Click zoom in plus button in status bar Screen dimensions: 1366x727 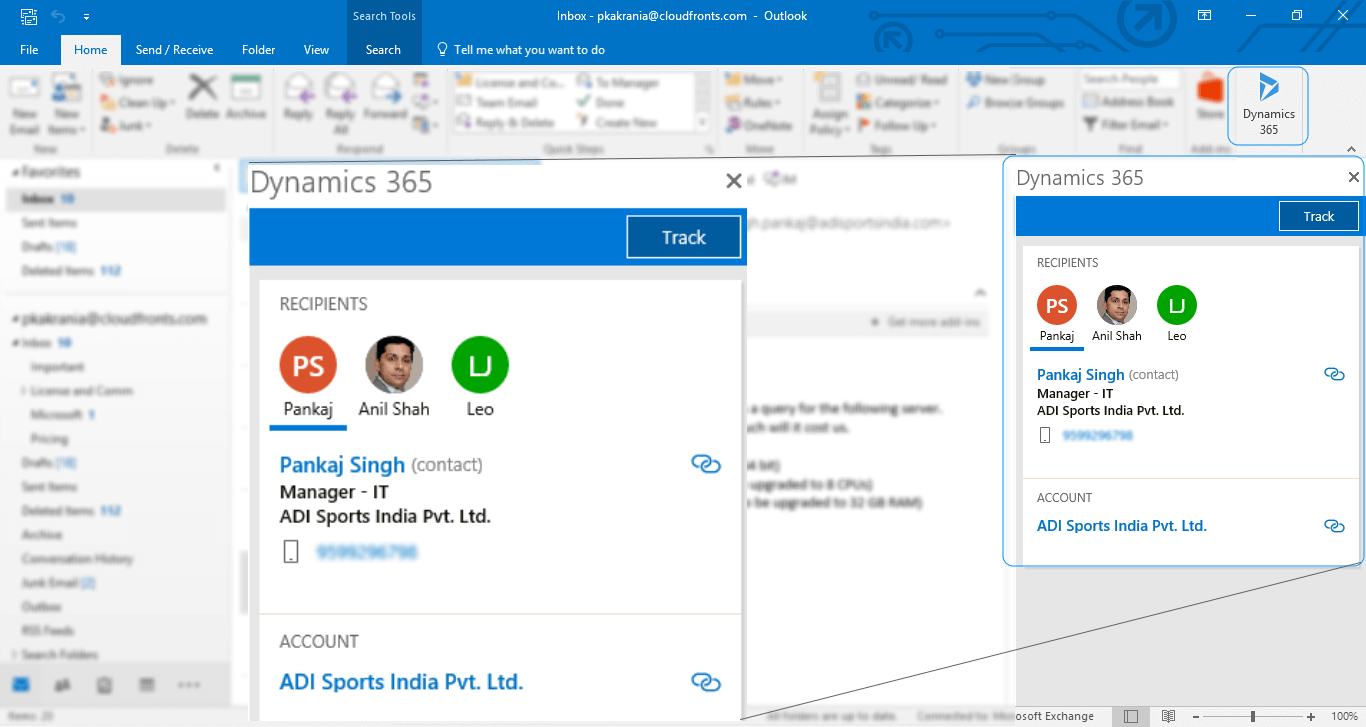pos(1311,716)
